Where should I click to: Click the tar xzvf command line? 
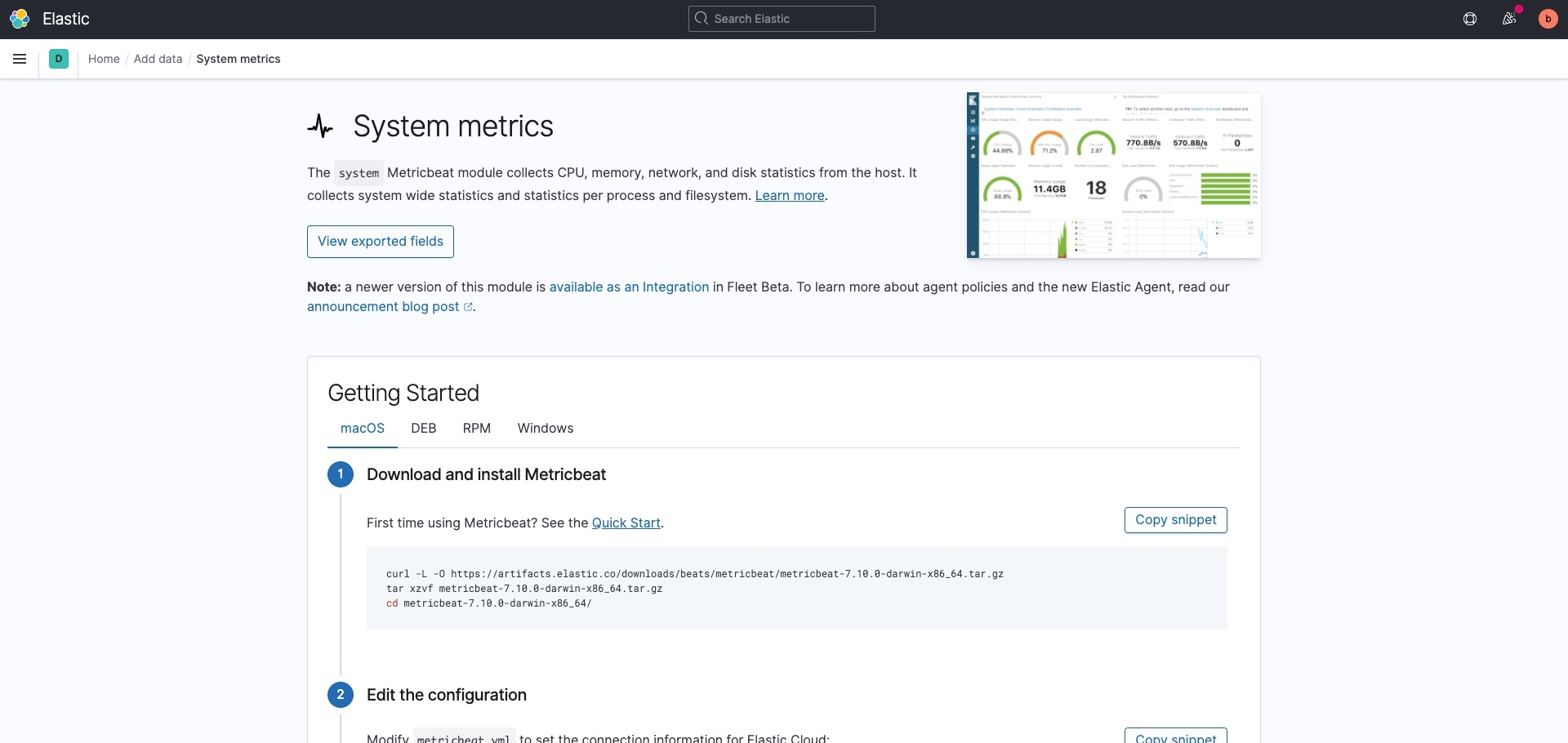[524, 589]
